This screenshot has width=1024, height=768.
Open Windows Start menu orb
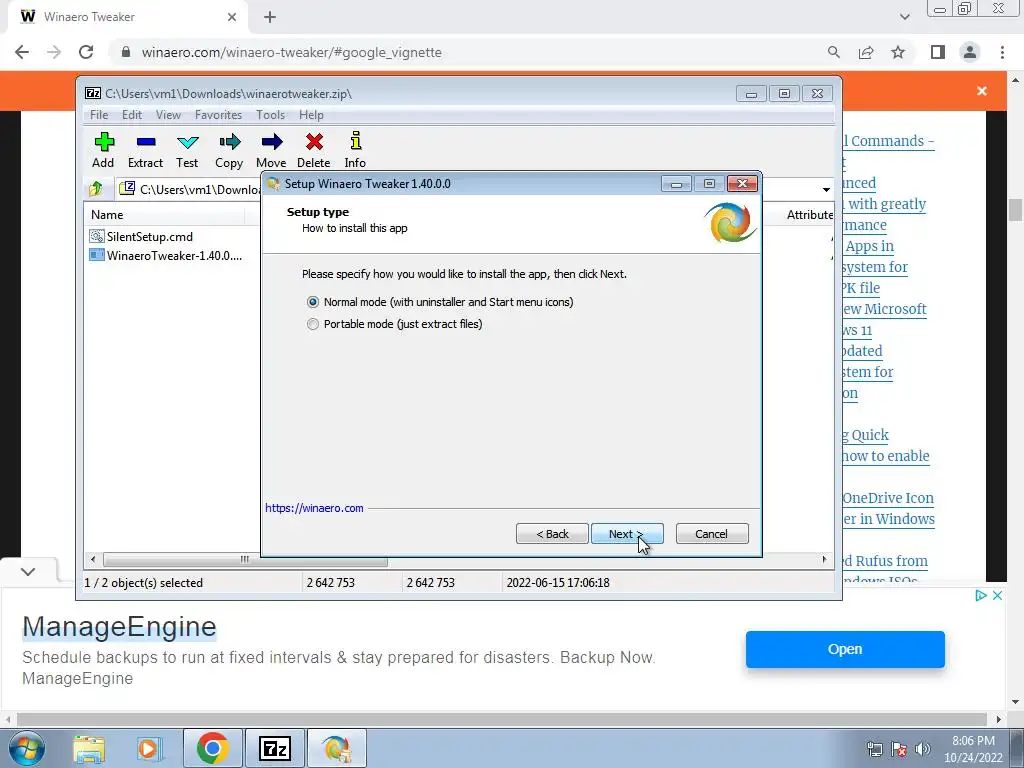[27, 748]
